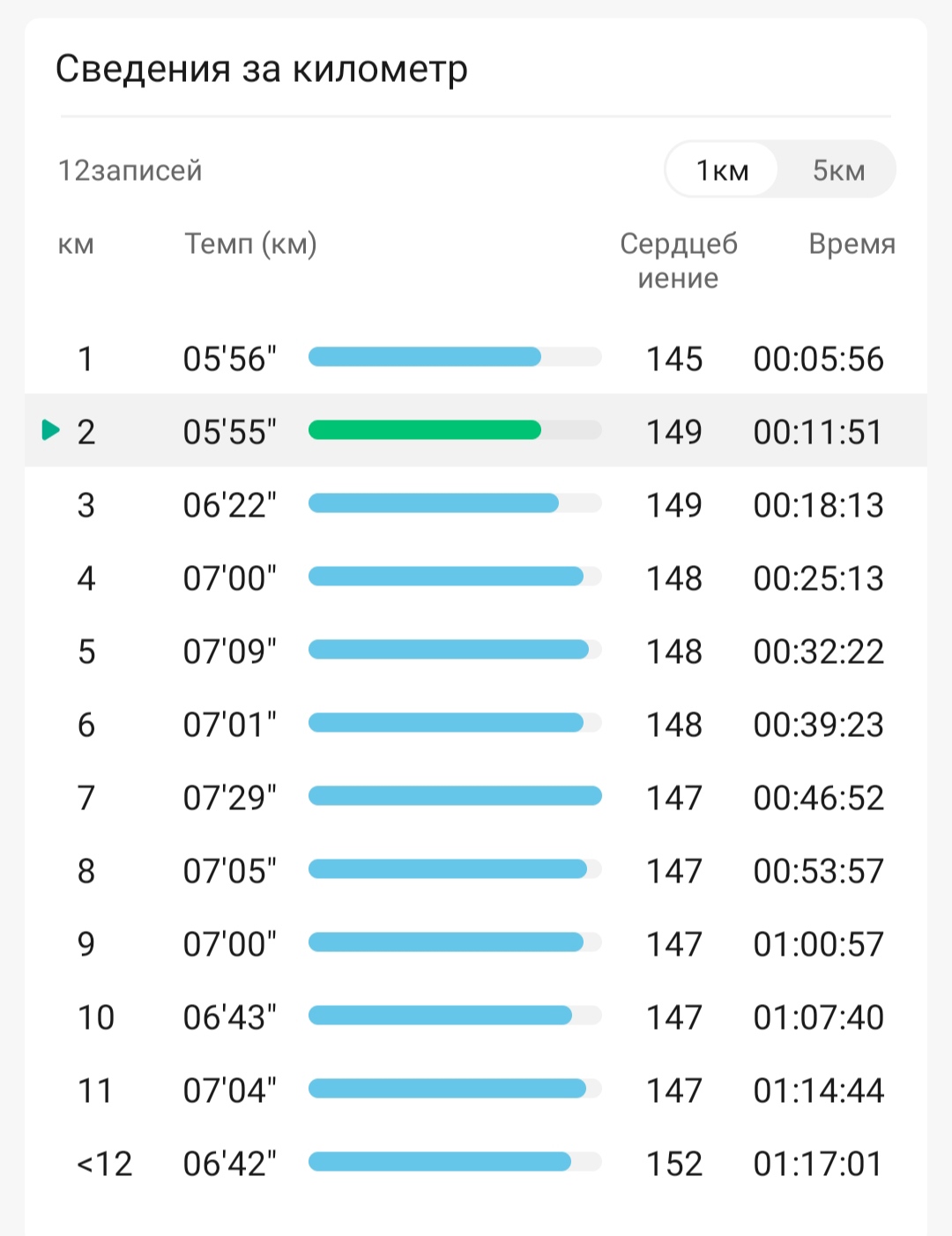Open kilometer 4 row showing 00:25:13
Image resolution: width=952 pixels, height=1236 pixels.
[x=476, y=577]
